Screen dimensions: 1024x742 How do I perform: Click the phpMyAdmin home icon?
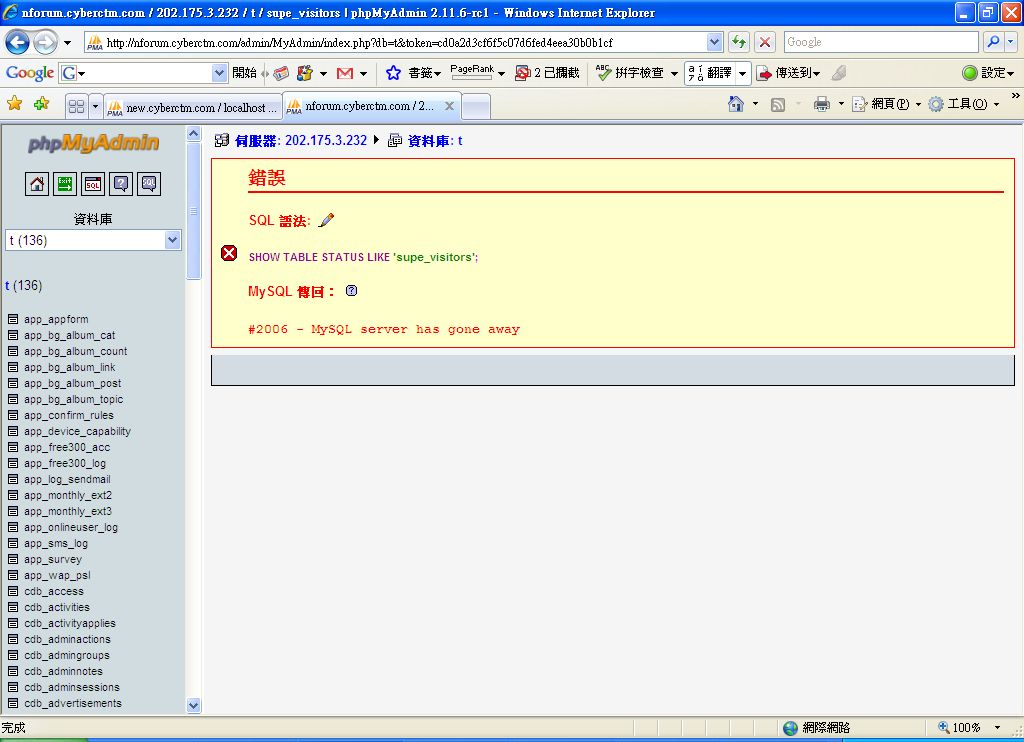click(37, 183)
